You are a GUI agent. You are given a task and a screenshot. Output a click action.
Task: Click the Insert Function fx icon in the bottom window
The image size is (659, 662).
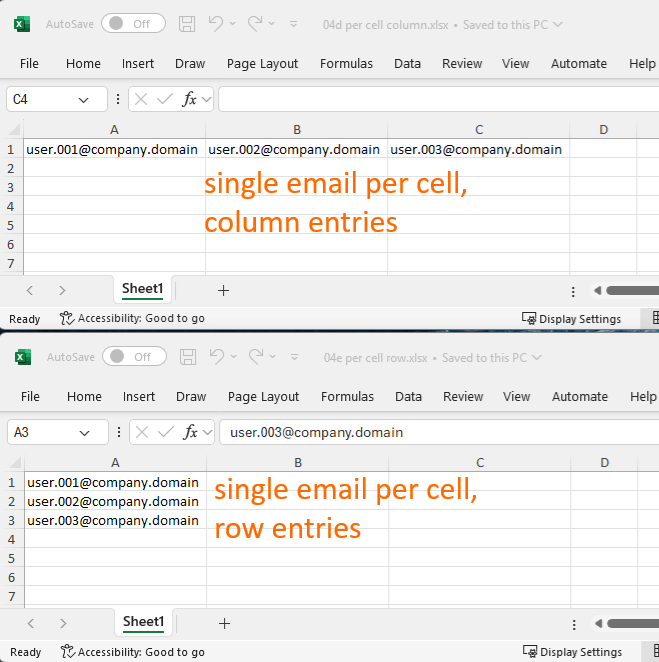190,432
